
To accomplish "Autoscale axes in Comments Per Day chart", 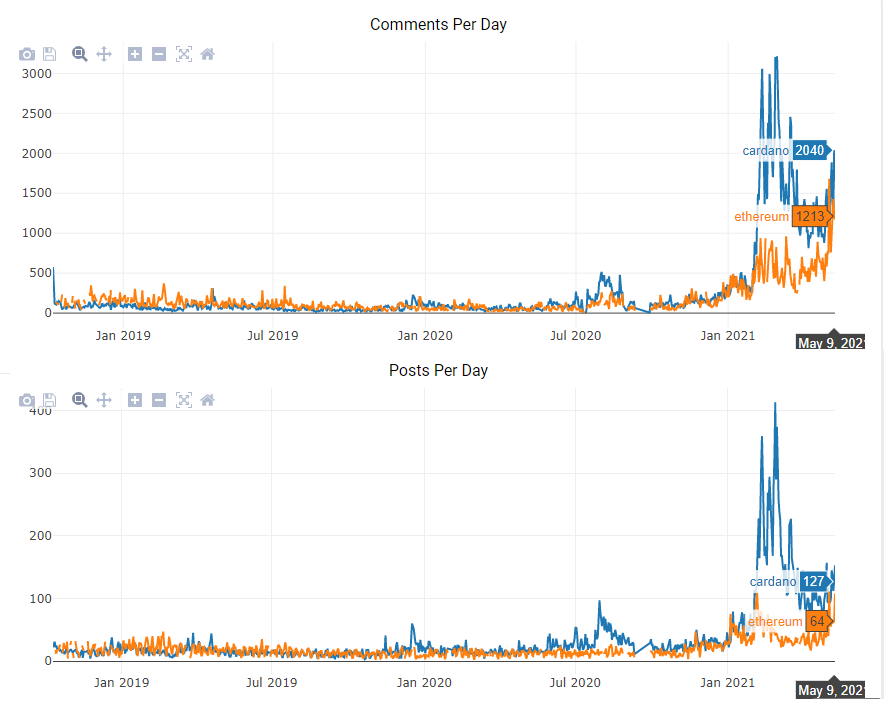I will (184, 54).
